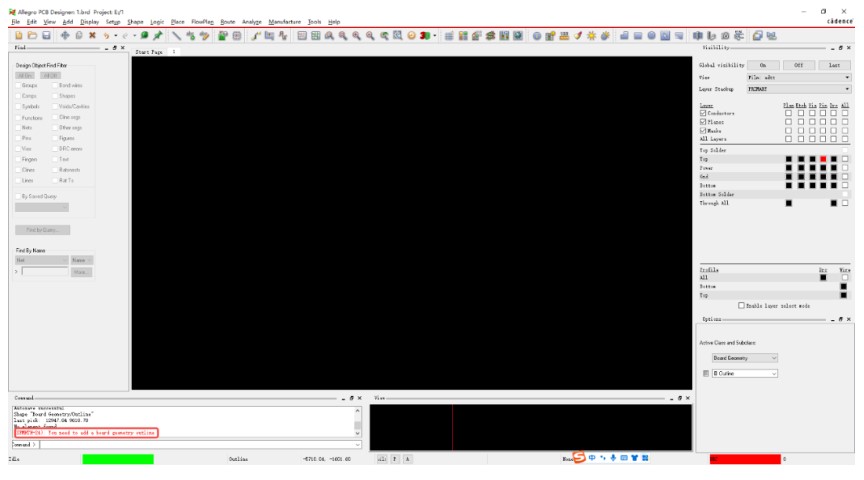The image size is (864, 480).
Task: Check the All column box for Bottom layer
Action: [x=845, y=185]
